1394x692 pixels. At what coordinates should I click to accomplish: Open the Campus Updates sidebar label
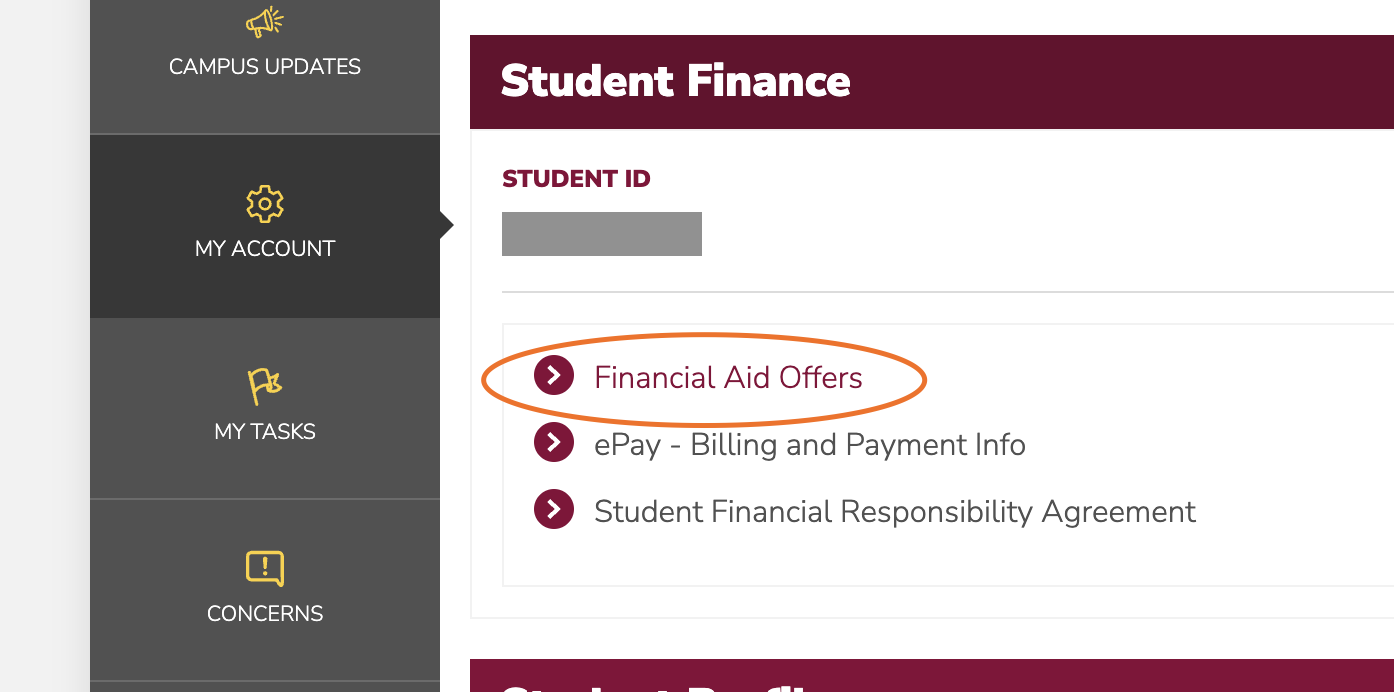(265, 67)
